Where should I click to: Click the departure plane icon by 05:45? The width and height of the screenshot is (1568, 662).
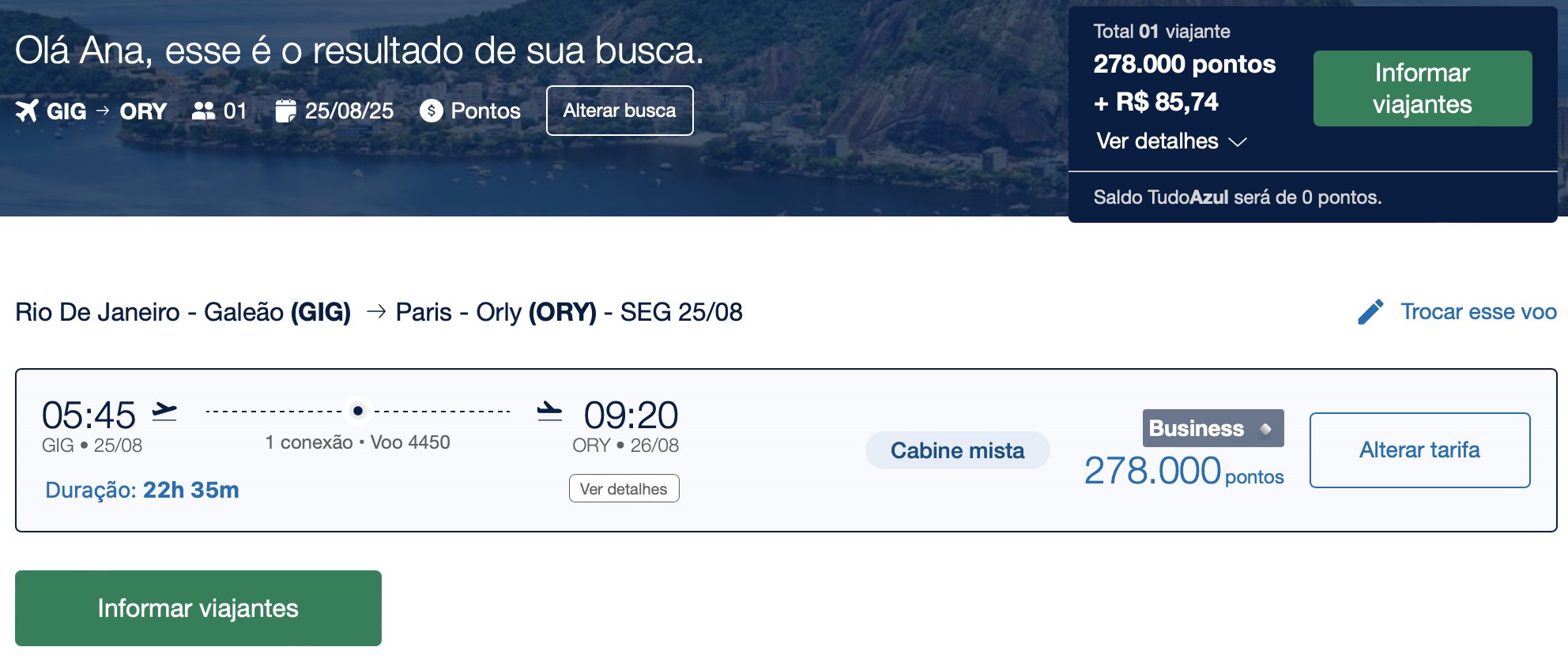click(x=164, y=411)
